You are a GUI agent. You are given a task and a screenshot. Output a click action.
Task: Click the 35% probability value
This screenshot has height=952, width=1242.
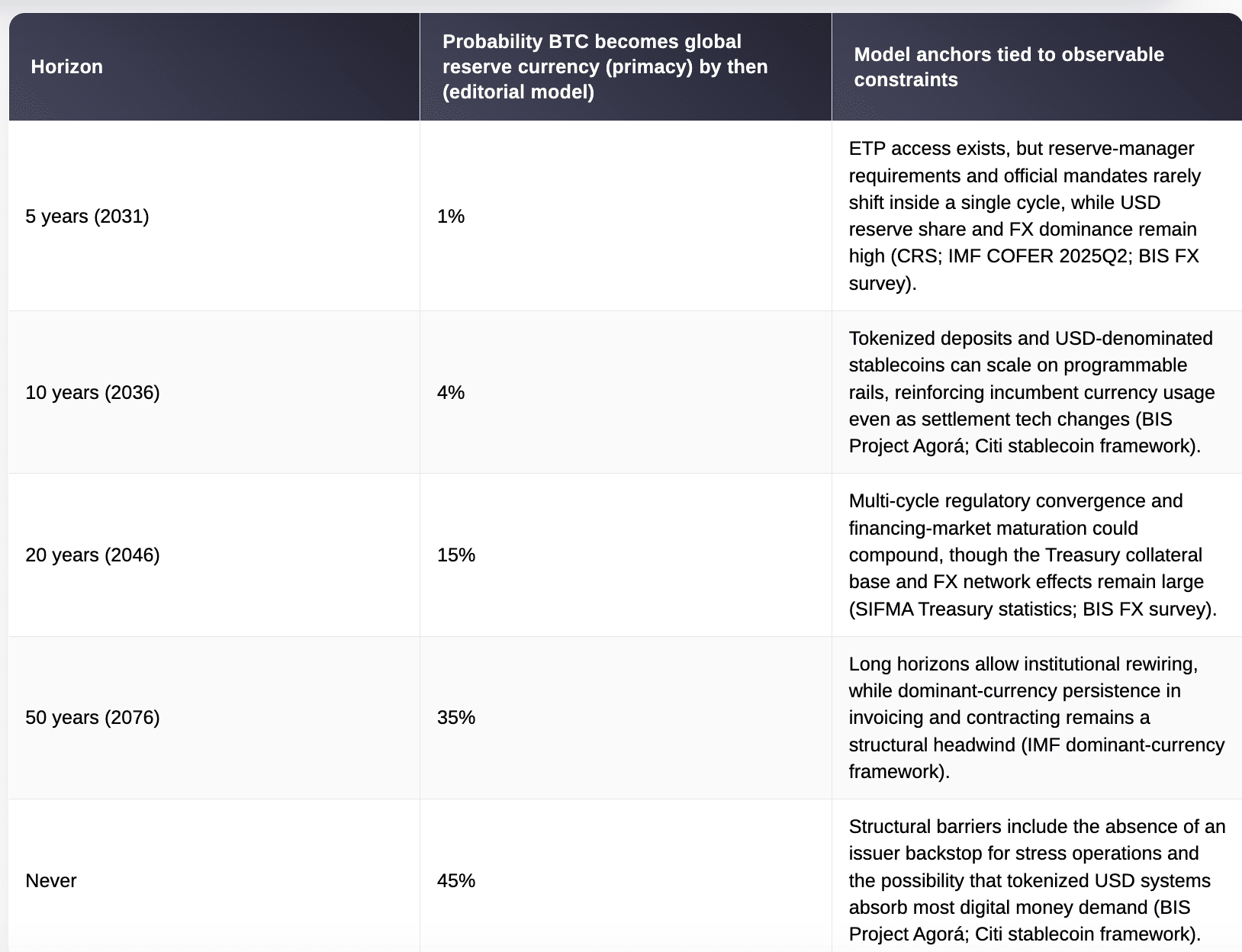456,718
